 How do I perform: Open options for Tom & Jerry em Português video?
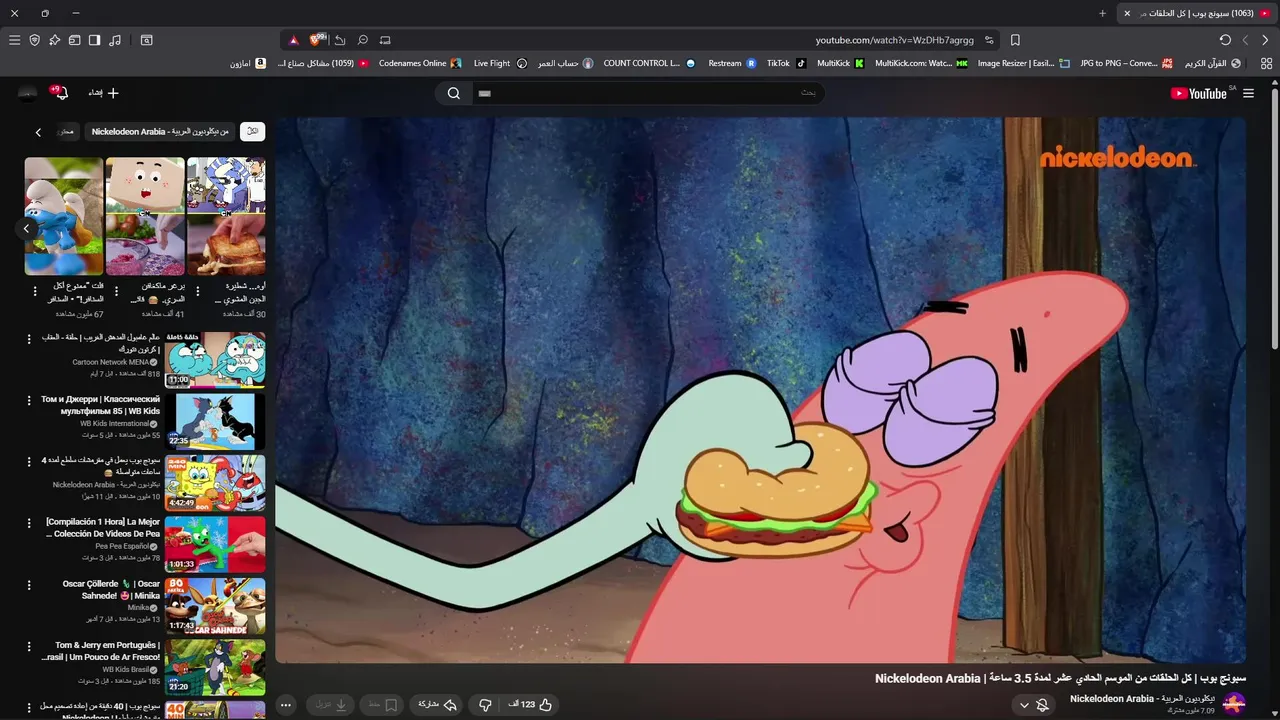point(29,646)
